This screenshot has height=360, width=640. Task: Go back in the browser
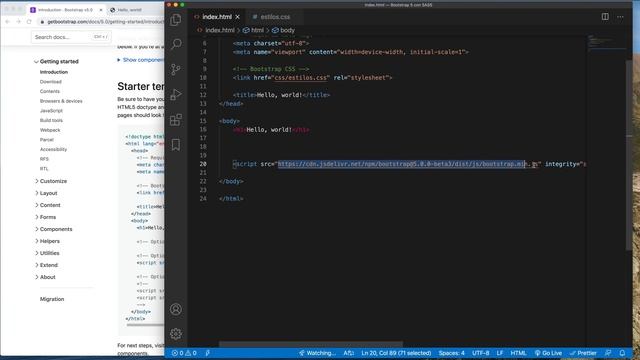coord(7,22)
